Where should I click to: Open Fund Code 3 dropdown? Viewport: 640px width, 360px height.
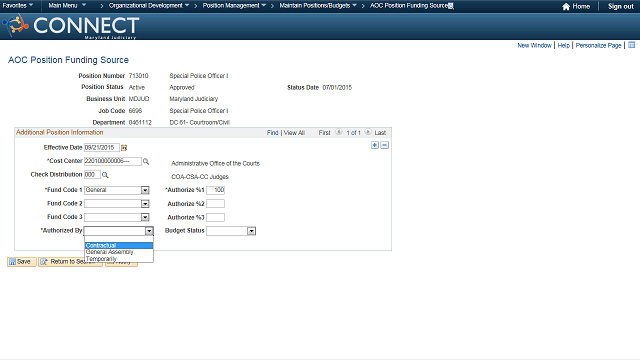pyautogui.click(x=145, y=217)
